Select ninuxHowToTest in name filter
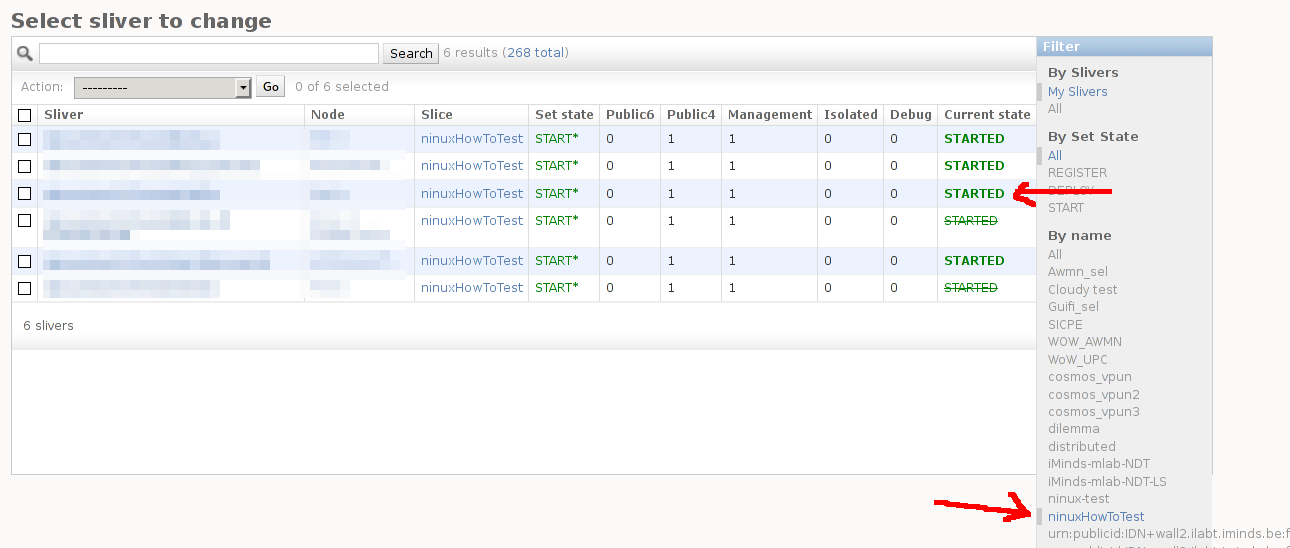This screenshot has height=548, width=1290. pyautogui.click(x=1096, y=517)
